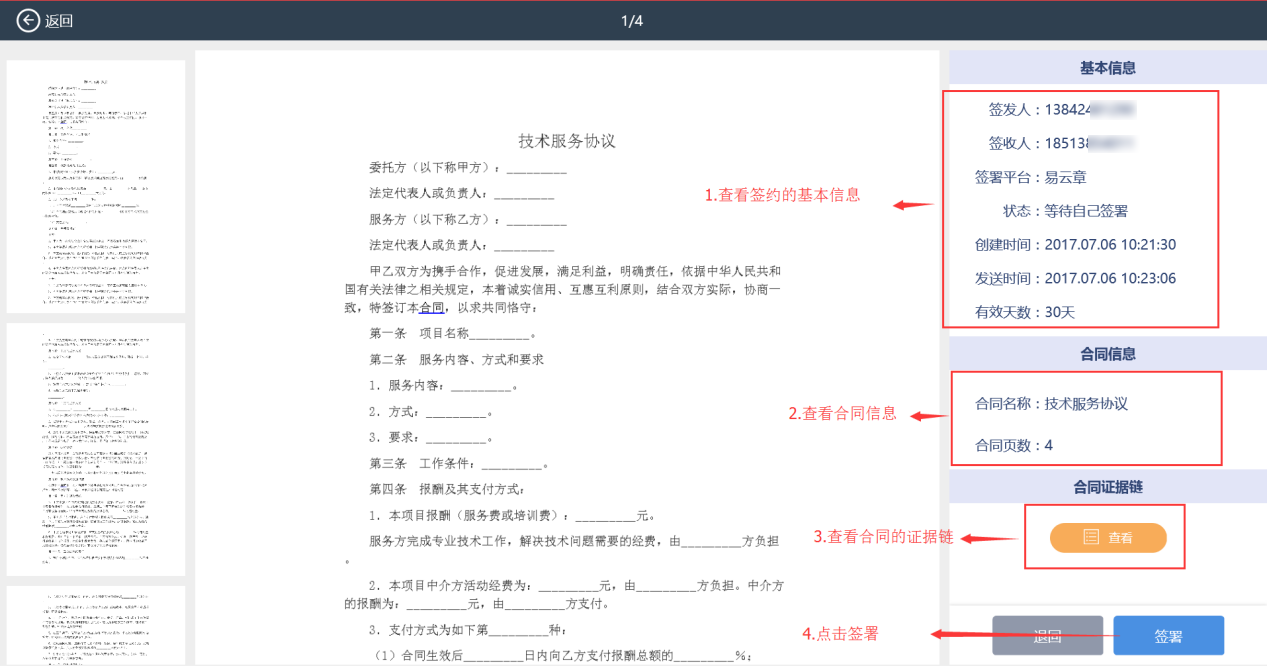This screenshot has height=666, width=1267.
Task: Click the 签发人 phone number
Action: (x=1090, y=110)
